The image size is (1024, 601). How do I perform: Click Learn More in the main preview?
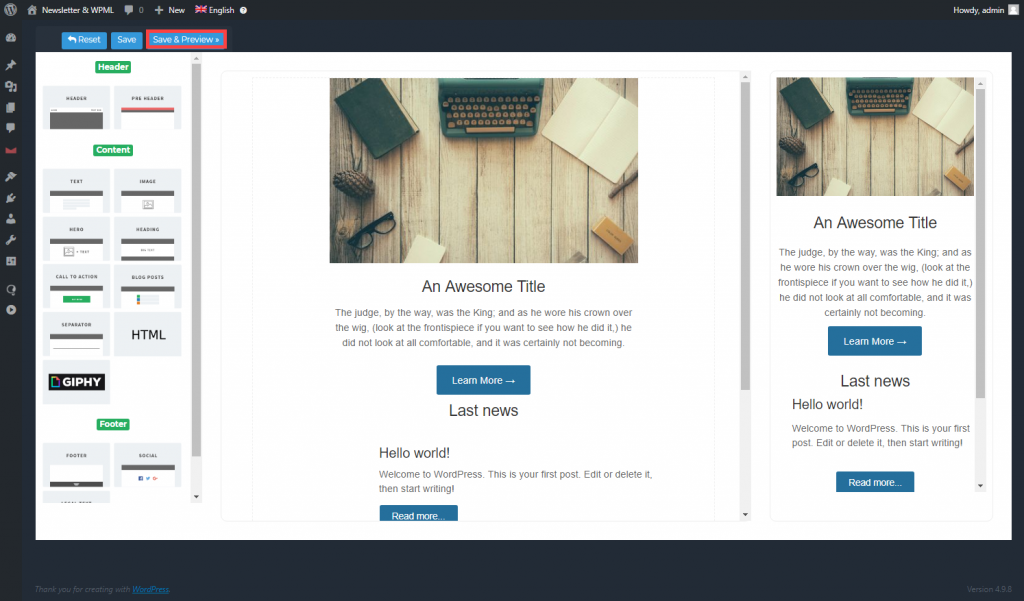coord(483,380)
